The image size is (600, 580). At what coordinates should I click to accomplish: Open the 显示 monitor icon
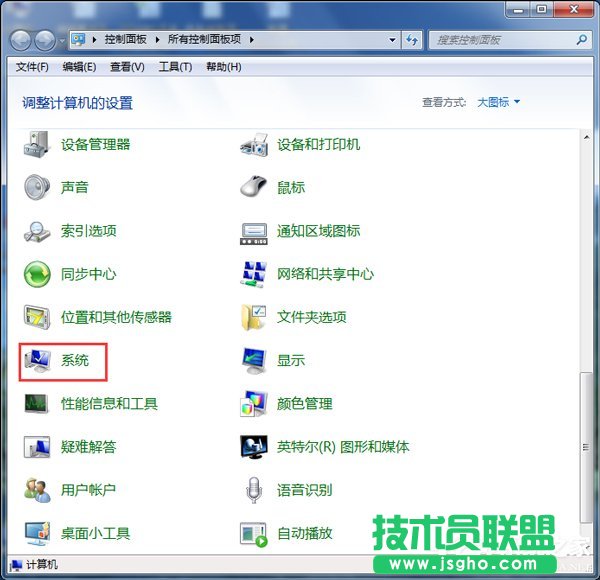254,361
